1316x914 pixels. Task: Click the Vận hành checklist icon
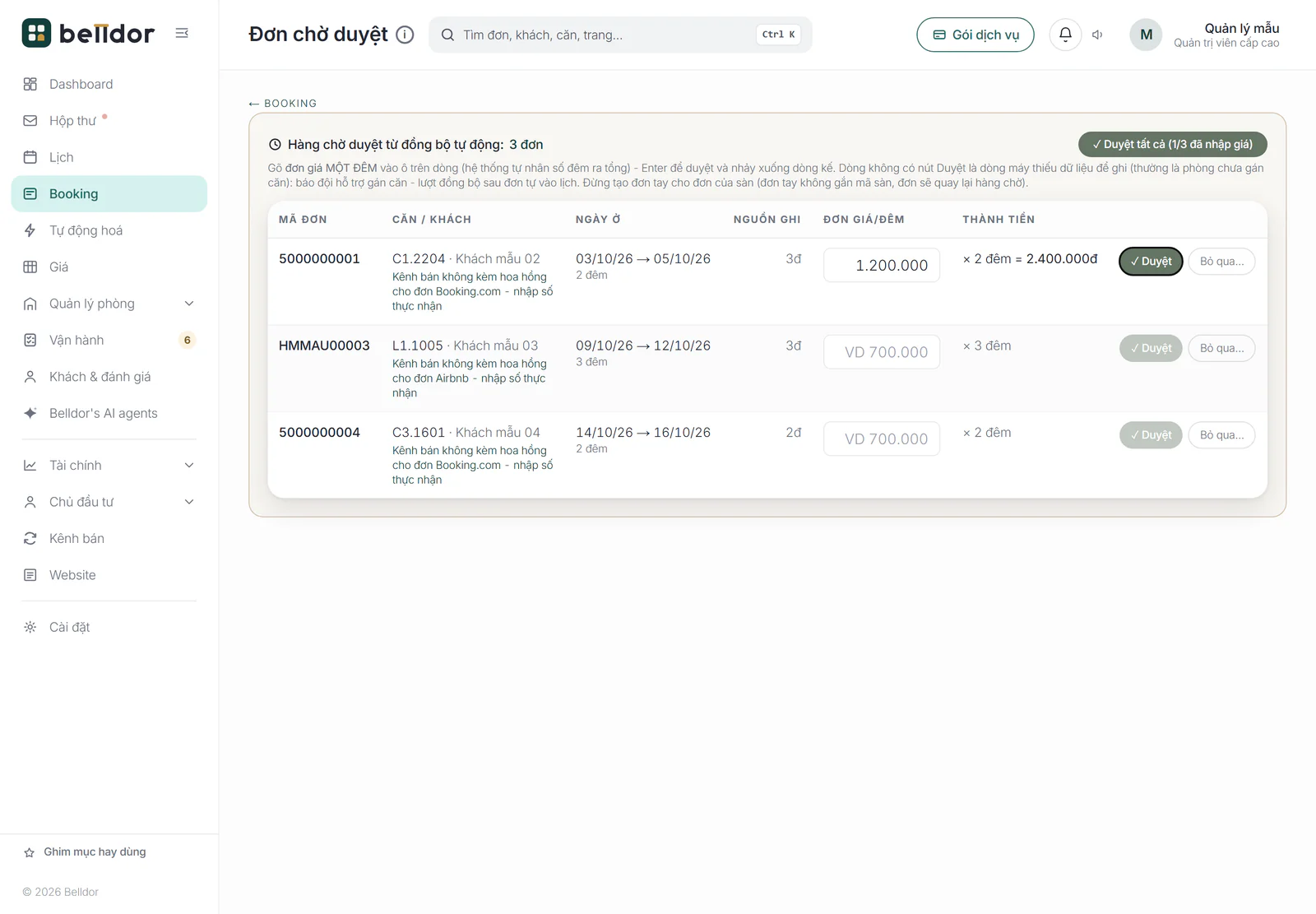coord(30,340)
